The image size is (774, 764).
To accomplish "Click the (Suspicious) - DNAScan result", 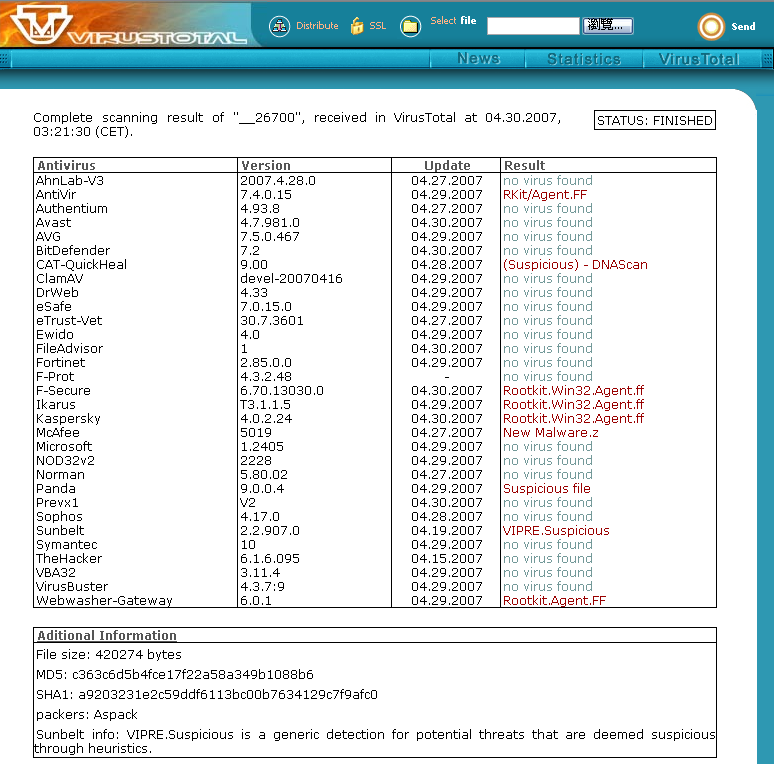I will pyautogui.click(x=575, y=265).
